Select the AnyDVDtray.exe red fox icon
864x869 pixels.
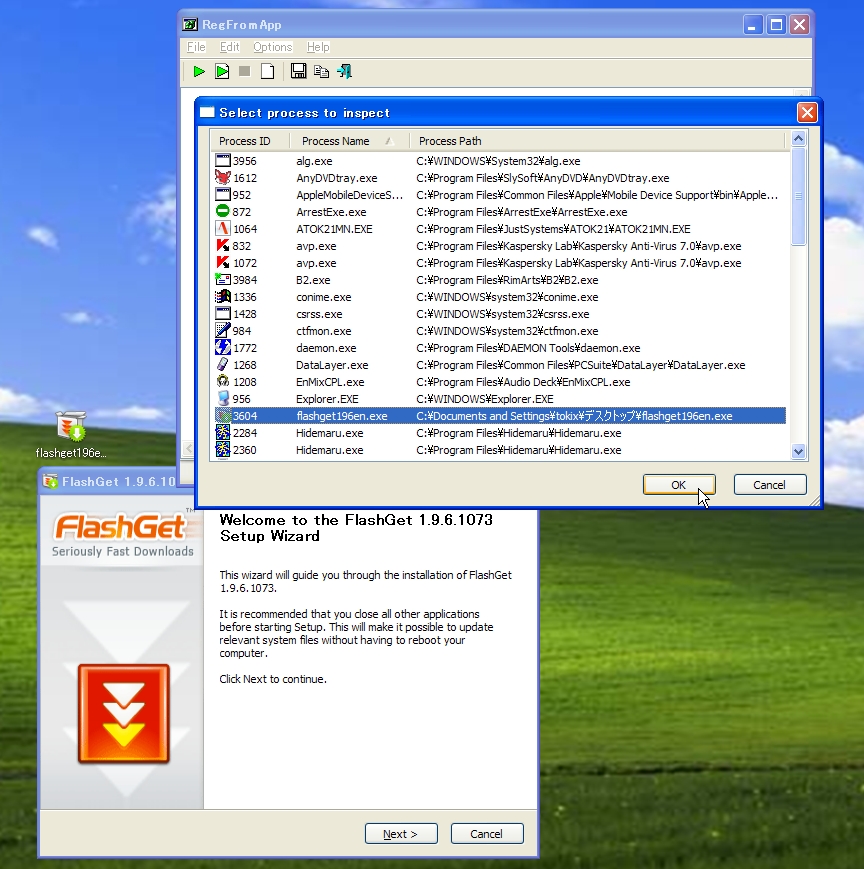(223, 178)
